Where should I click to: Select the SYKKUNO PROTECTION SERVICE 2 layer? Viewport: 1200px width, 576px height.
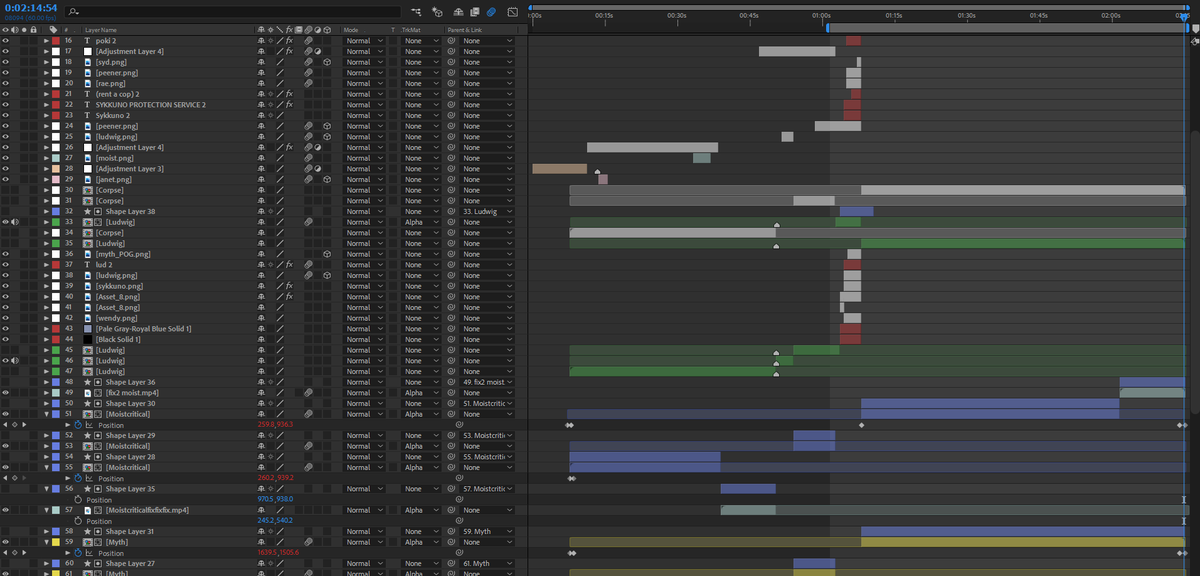point(150,105)
